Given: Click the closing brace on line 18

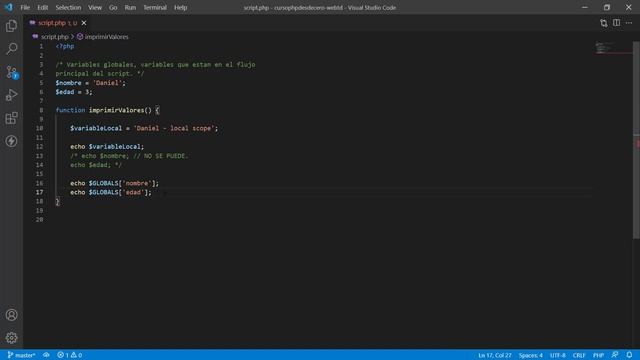Looking at the screenshot, I should coord(58,201).
